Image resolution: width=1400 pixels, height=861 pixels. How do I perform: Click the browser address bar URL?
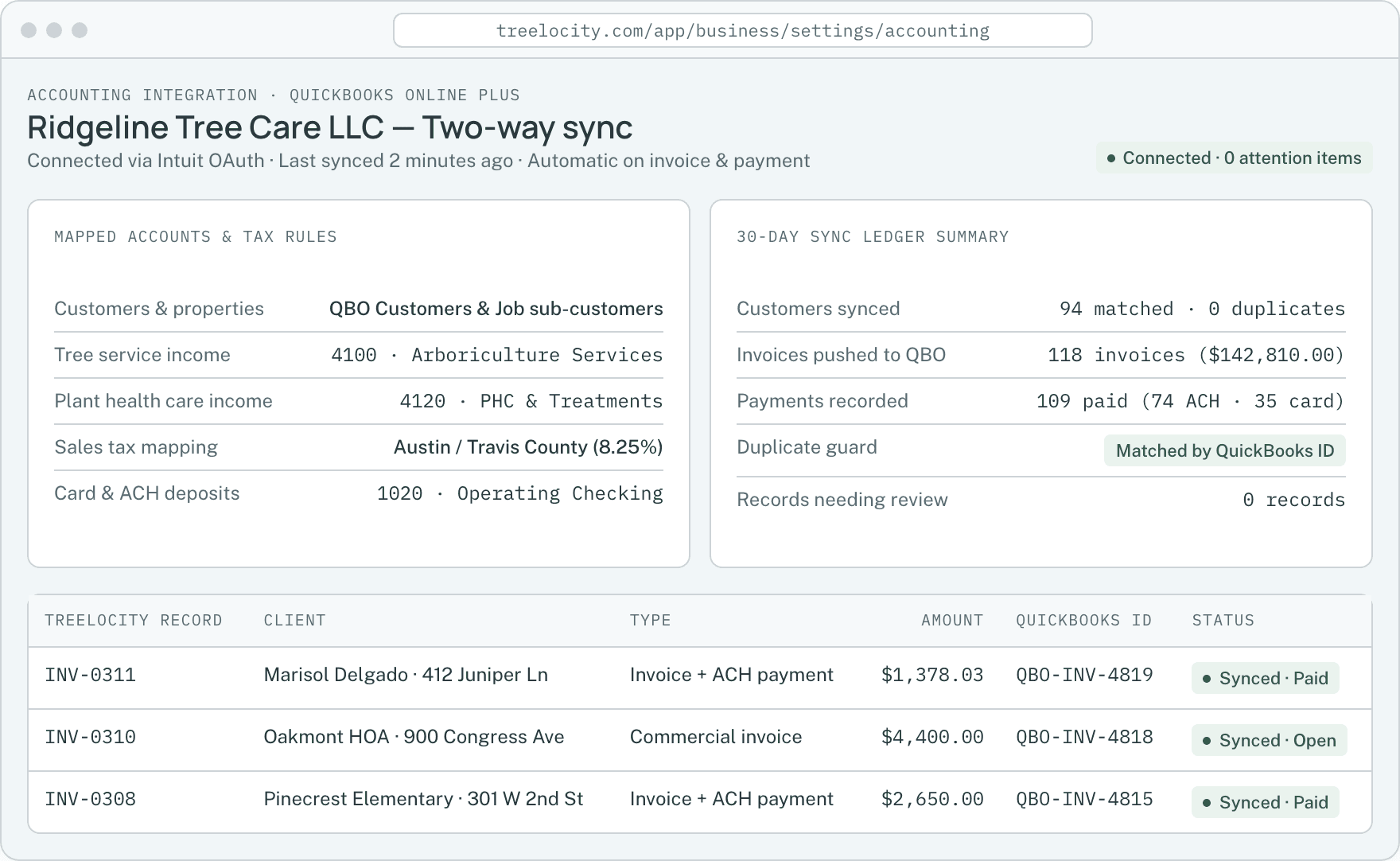[x=742, y=30]
